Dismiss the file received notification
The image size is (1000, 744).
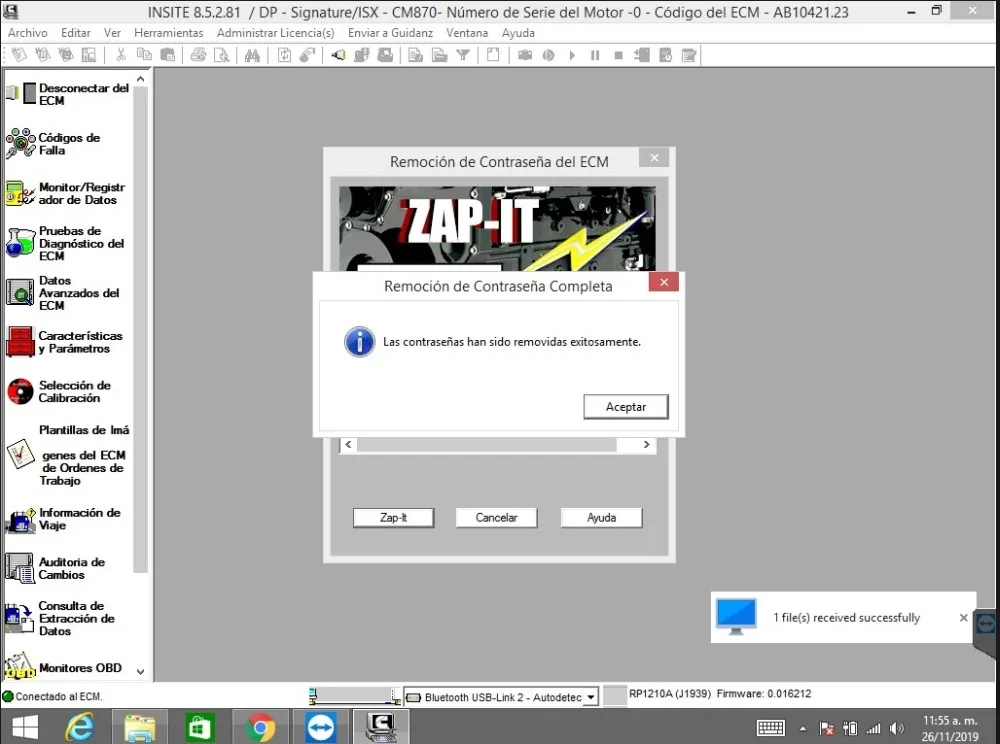tap(963, 617)
